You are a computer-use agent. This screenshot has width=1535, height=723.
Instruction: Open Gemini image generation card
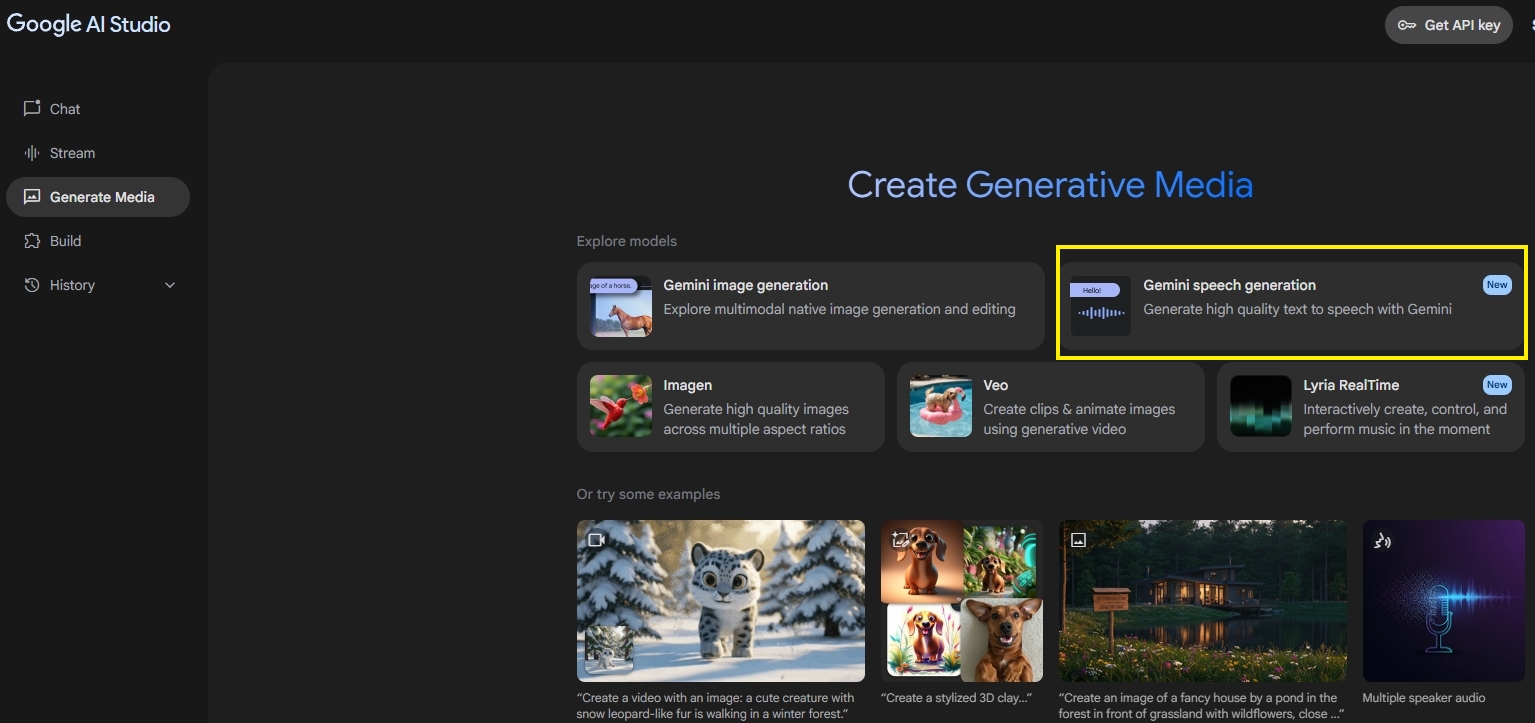[810, 306]
